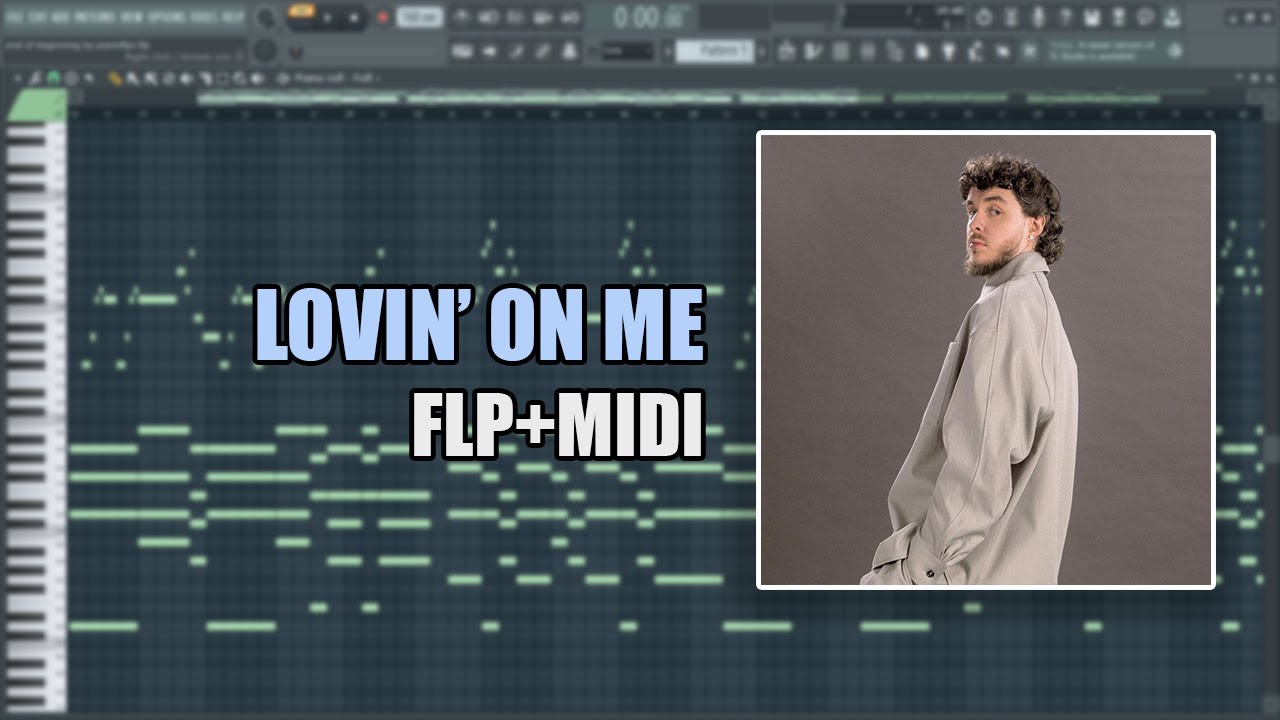Toggle recording countdown icon
Image resolution: width=1280 pixels, height=720 pixels.
point(515,18)
